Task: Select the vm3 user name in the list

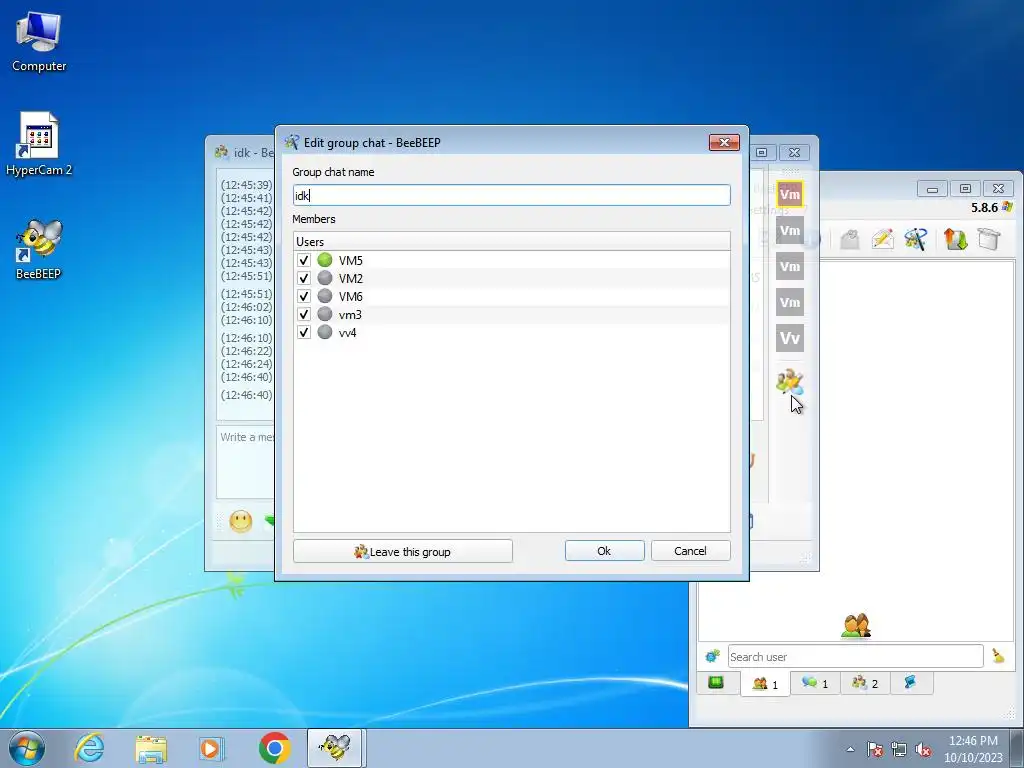Action: coord(350,315)
